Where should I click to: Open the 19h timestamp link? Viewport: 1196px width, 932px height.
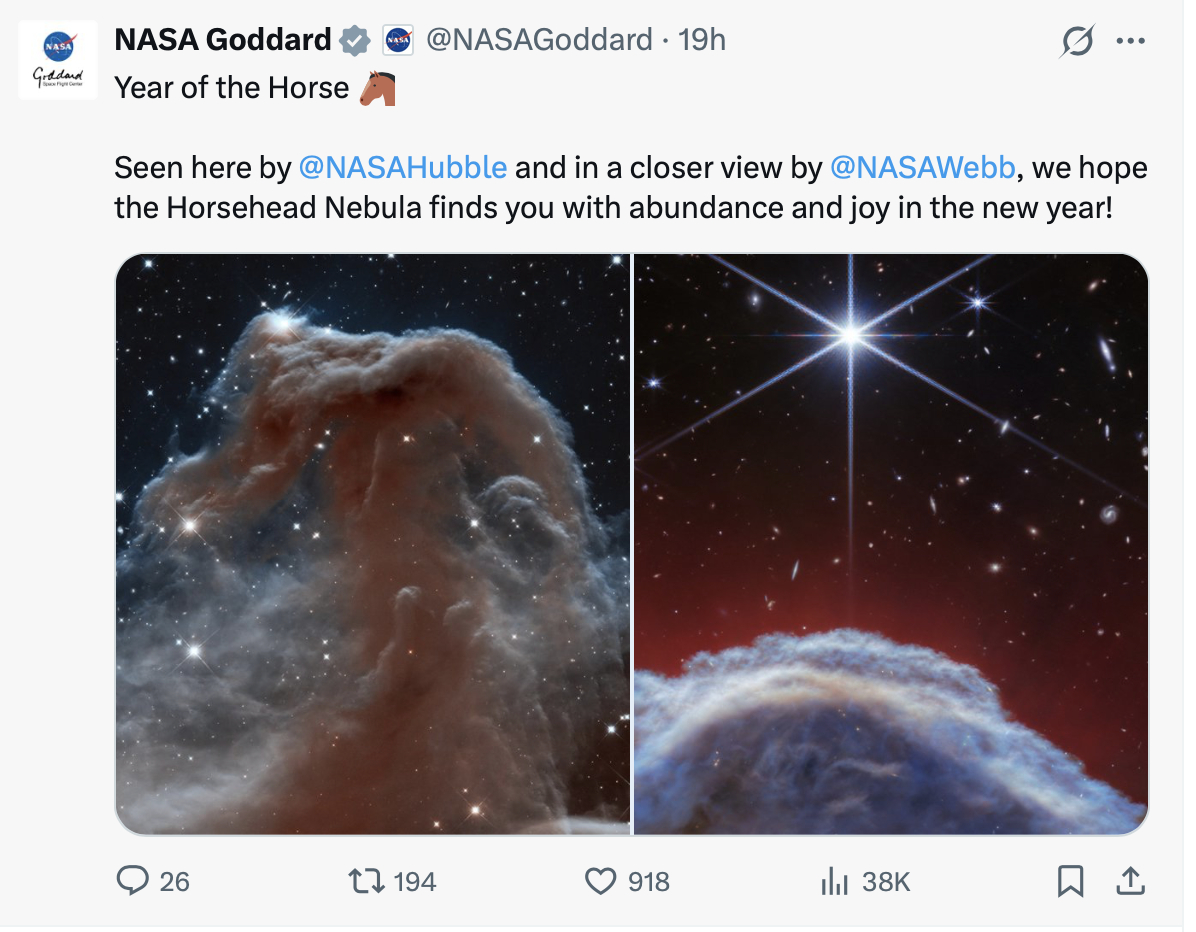click(702, 40)
